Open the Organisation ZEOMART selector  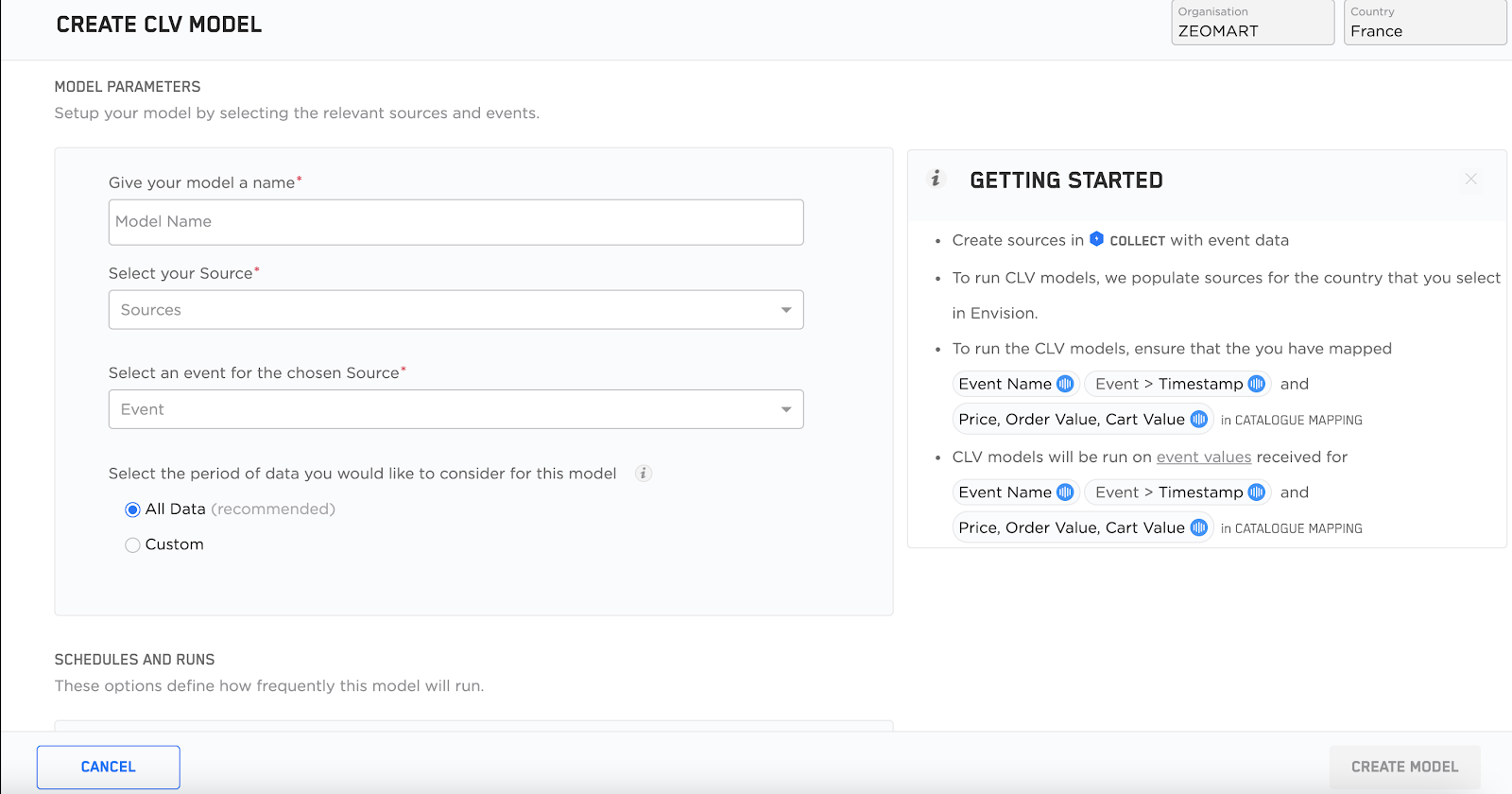pos(1253,22)
